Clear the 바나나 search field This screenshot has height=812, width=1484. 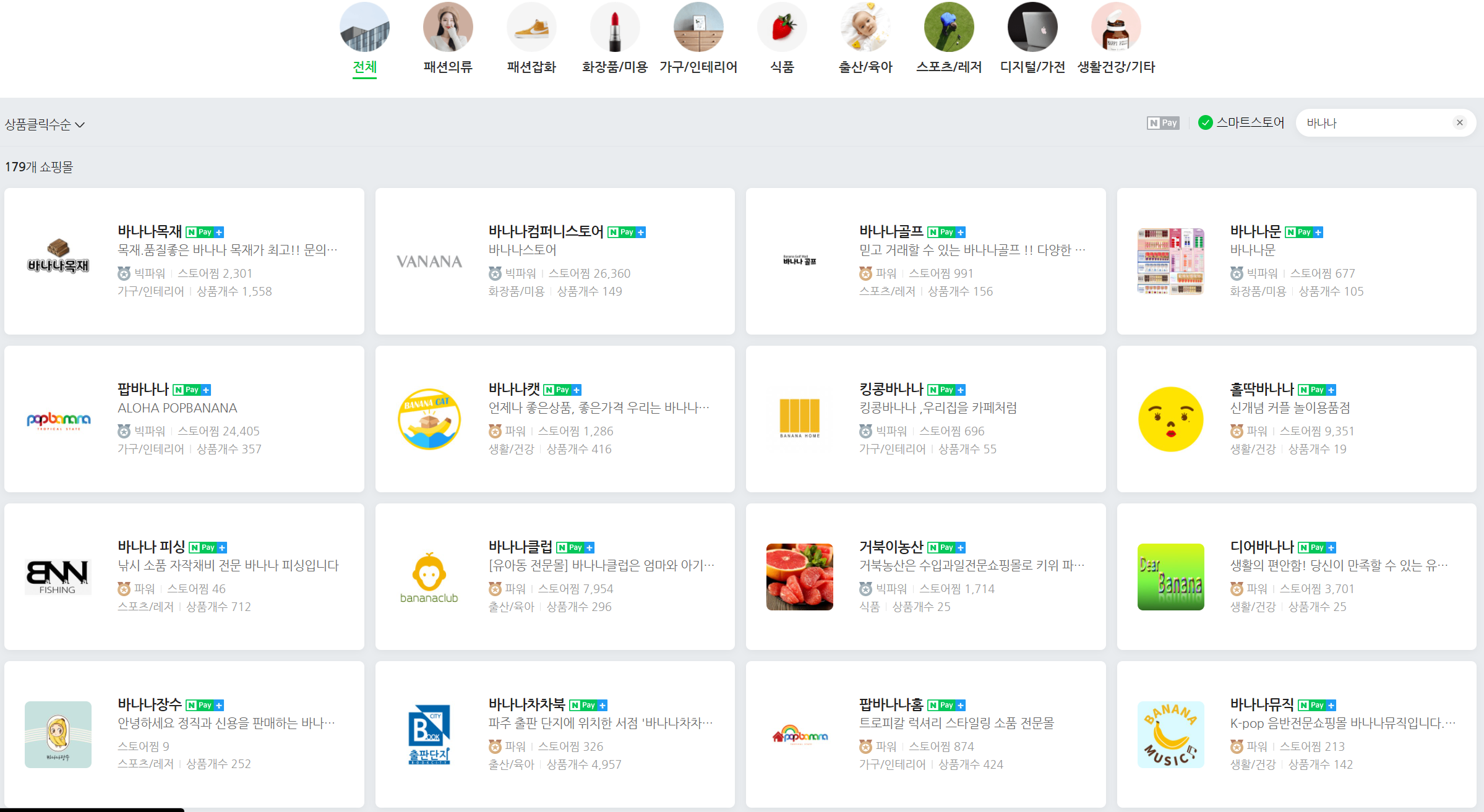pyautogui.click(x=1460, y=122)
